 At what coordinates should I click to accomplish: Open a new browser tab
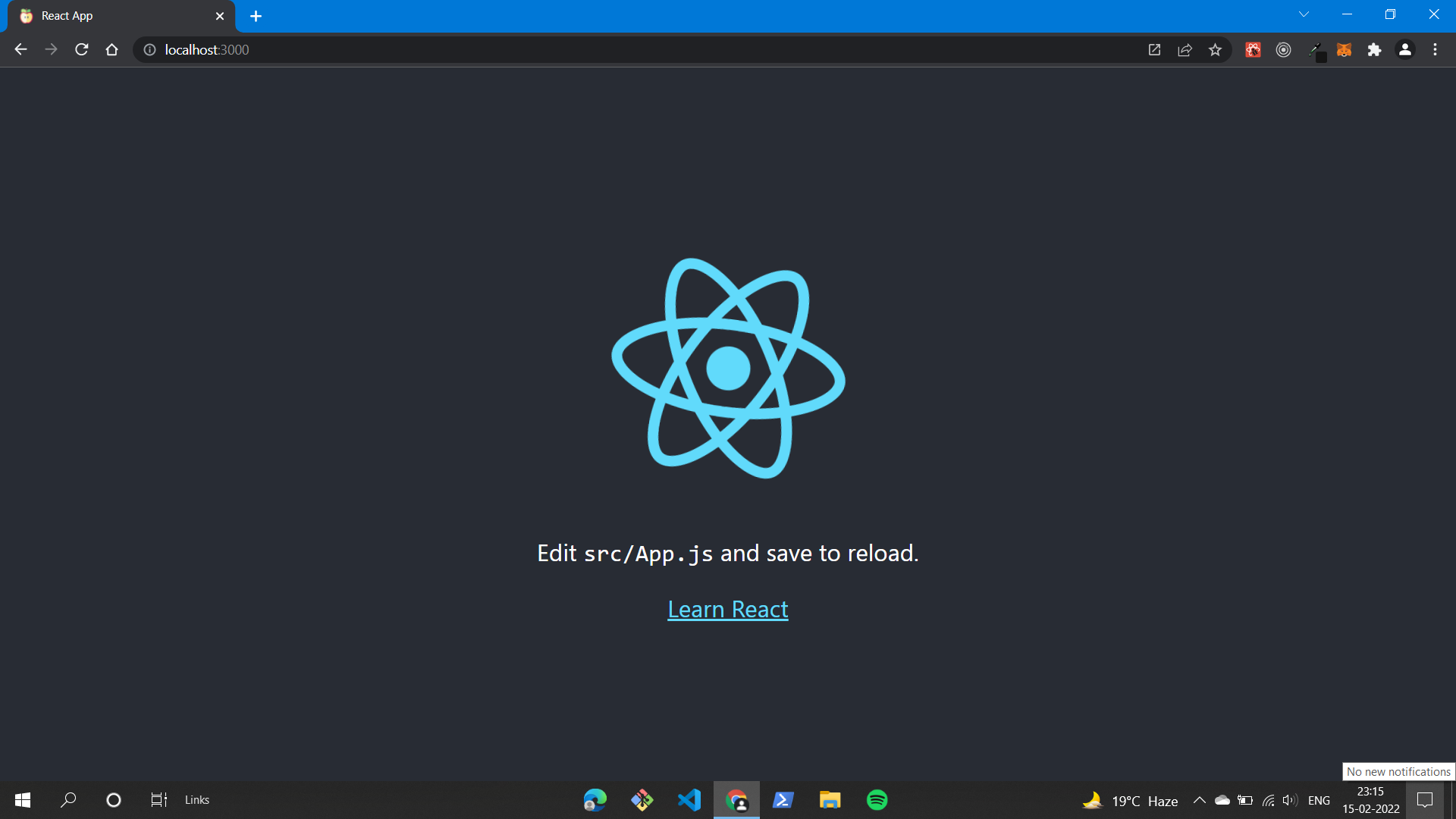click(256, 16)
